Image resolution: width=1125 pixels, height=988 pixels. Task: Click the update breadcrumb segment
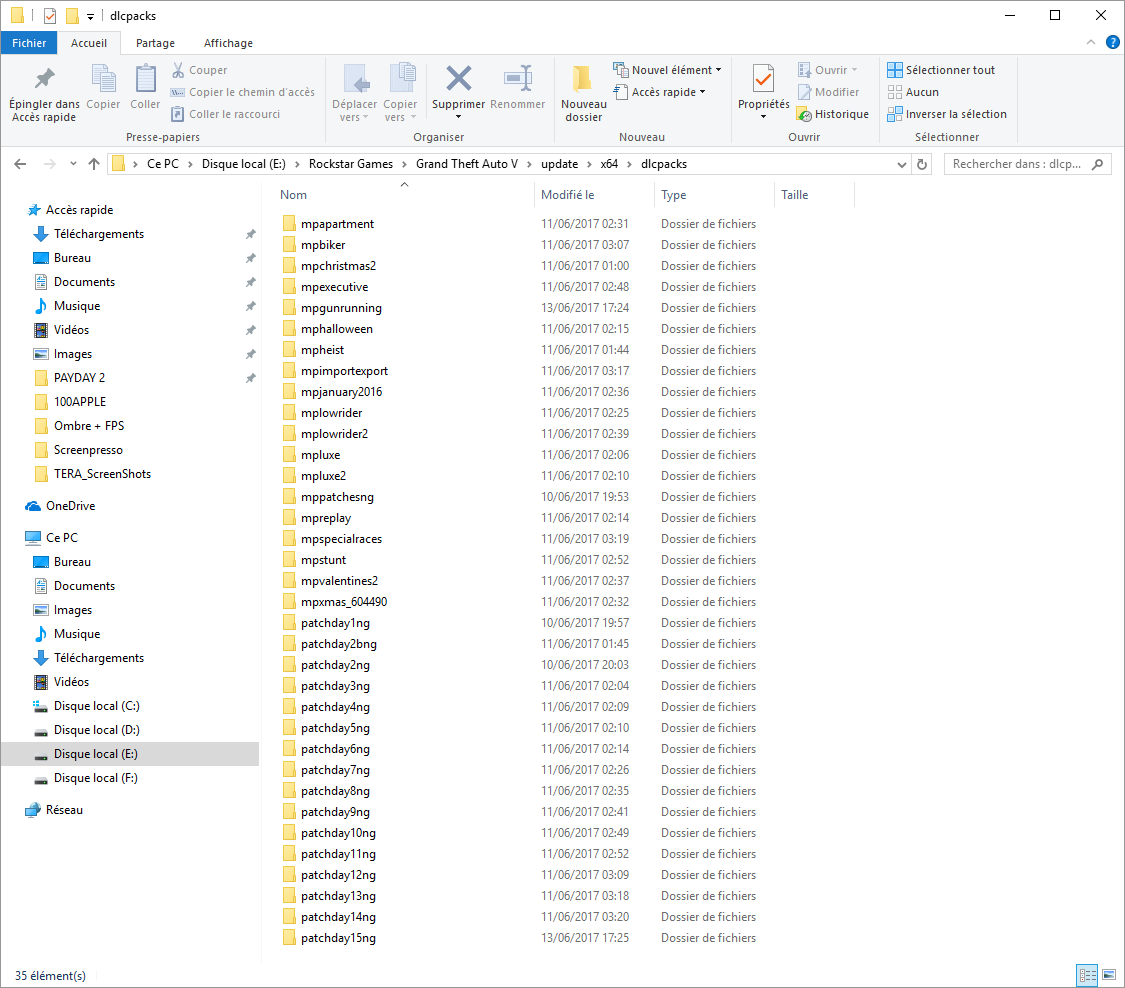pos(560,164)
